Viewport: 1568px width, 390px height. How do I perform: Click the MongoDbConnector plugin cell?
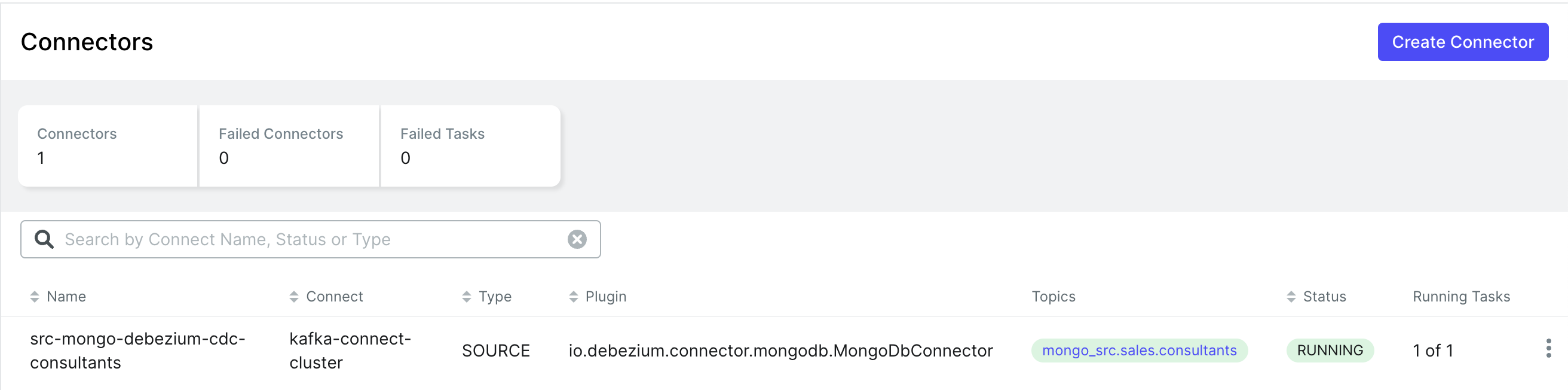(780, 351)
